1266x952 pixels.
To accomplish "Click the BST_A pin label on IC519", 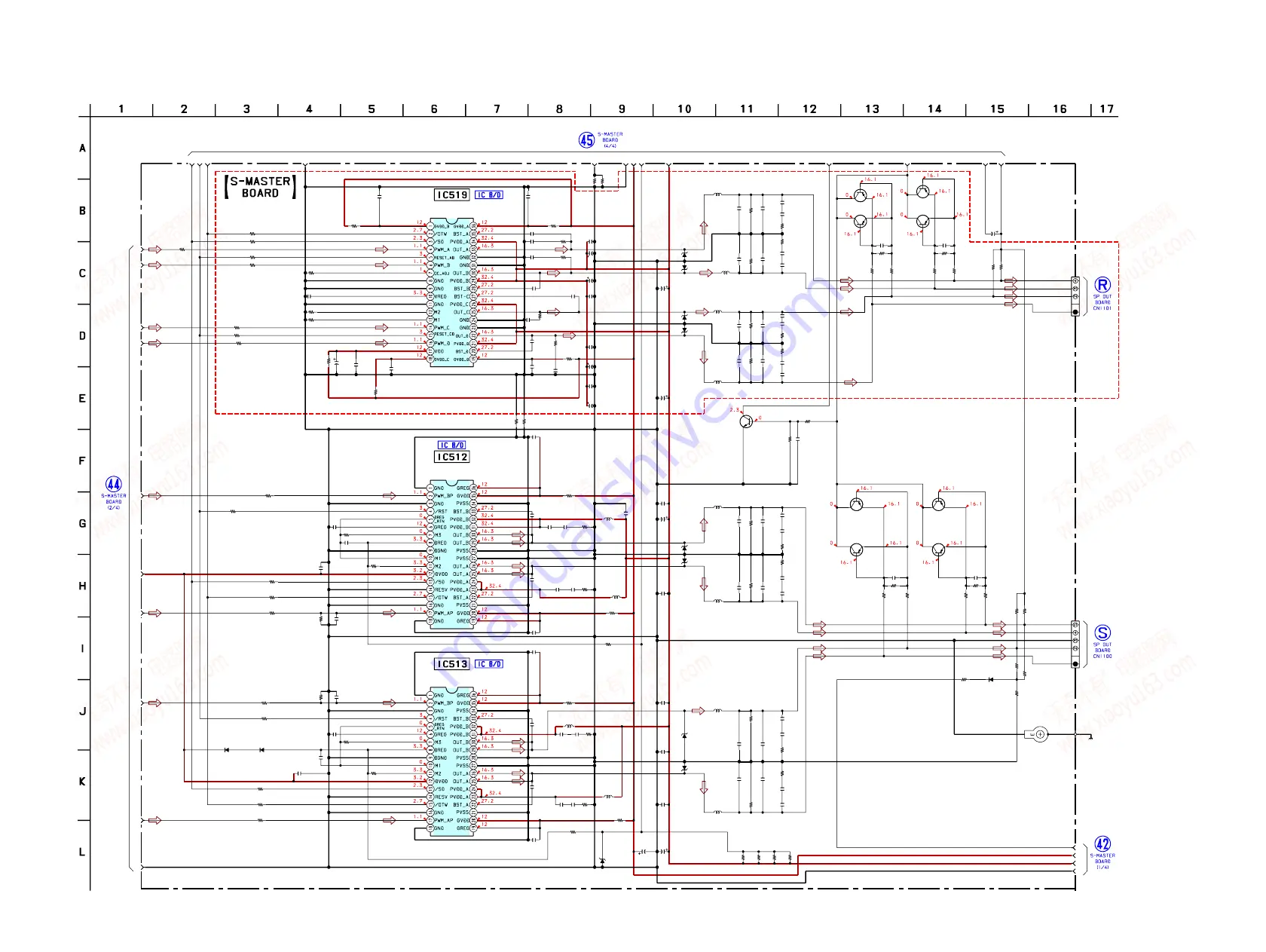I will click(x=460, y=234).
